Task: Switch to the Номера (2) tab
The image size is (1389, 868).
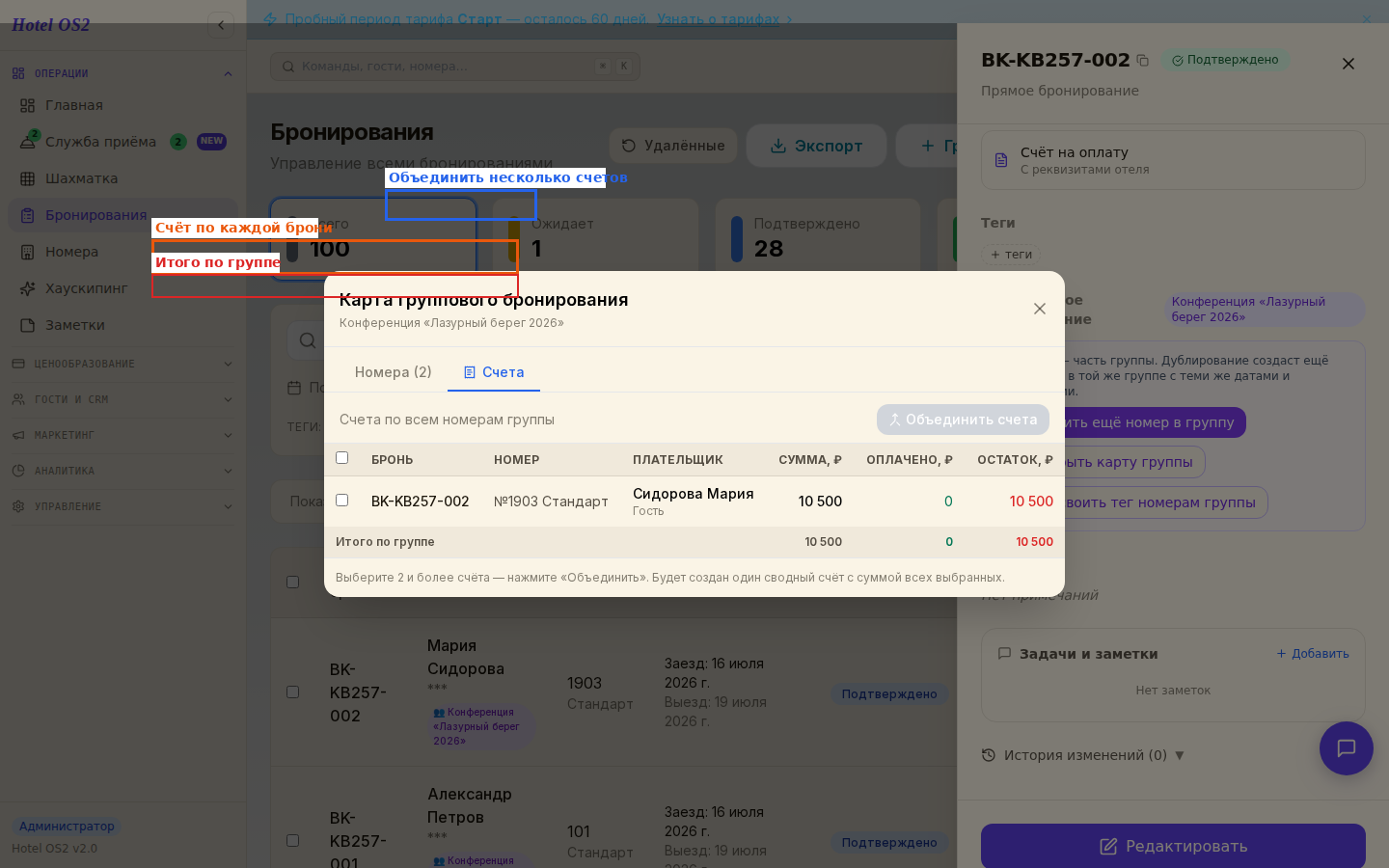Action: pyautogui.click(x=394, y=372)
